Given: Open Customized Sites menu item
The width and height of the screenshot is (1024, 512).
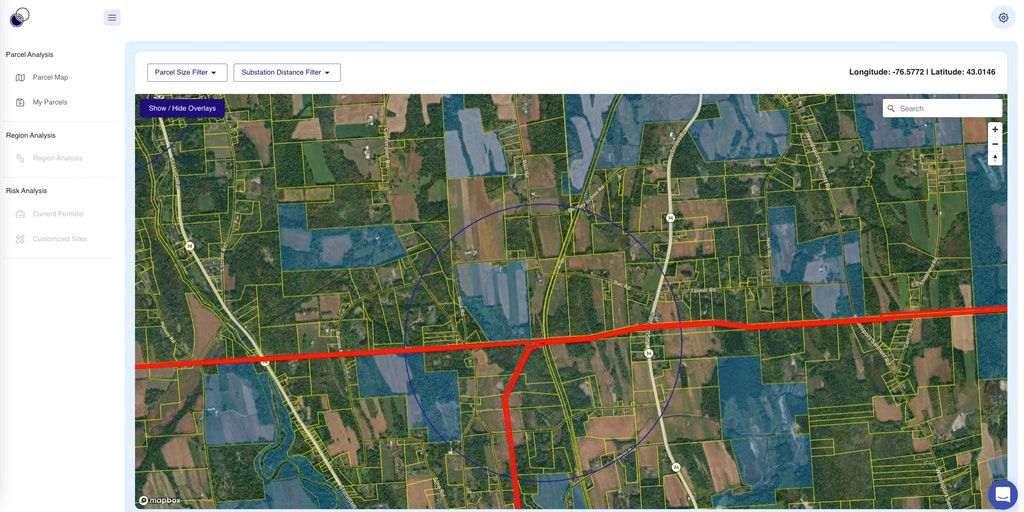Looking at the screenshot, I should tap(59, 239).
